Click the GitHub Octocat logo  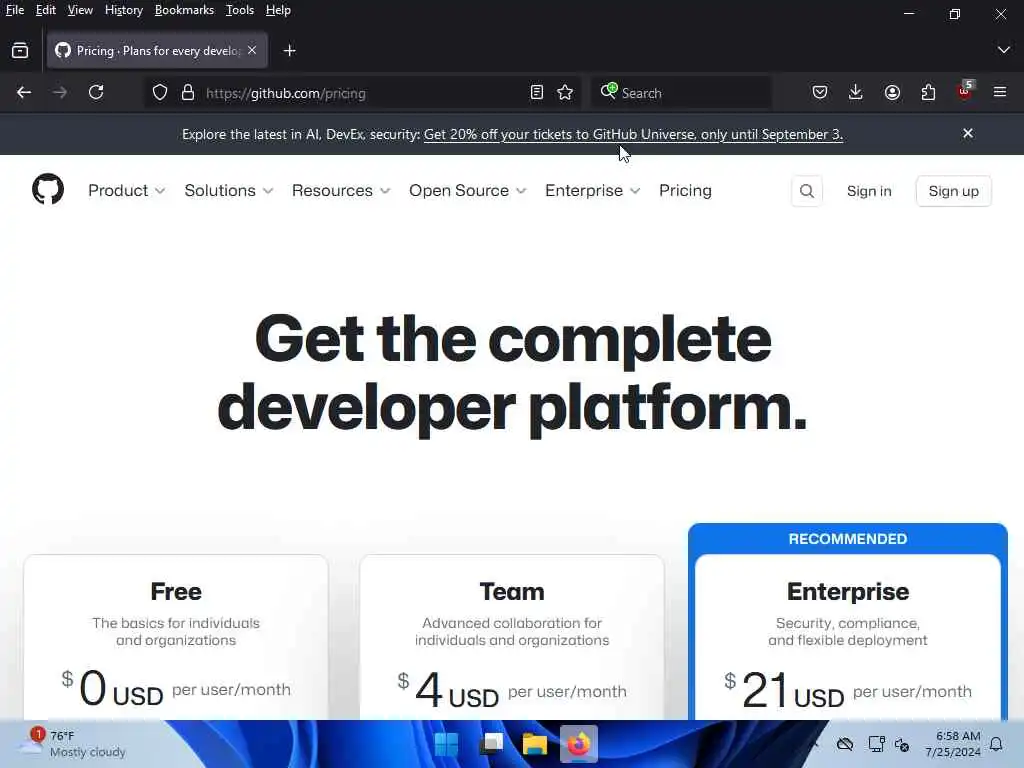pos(48,189)
